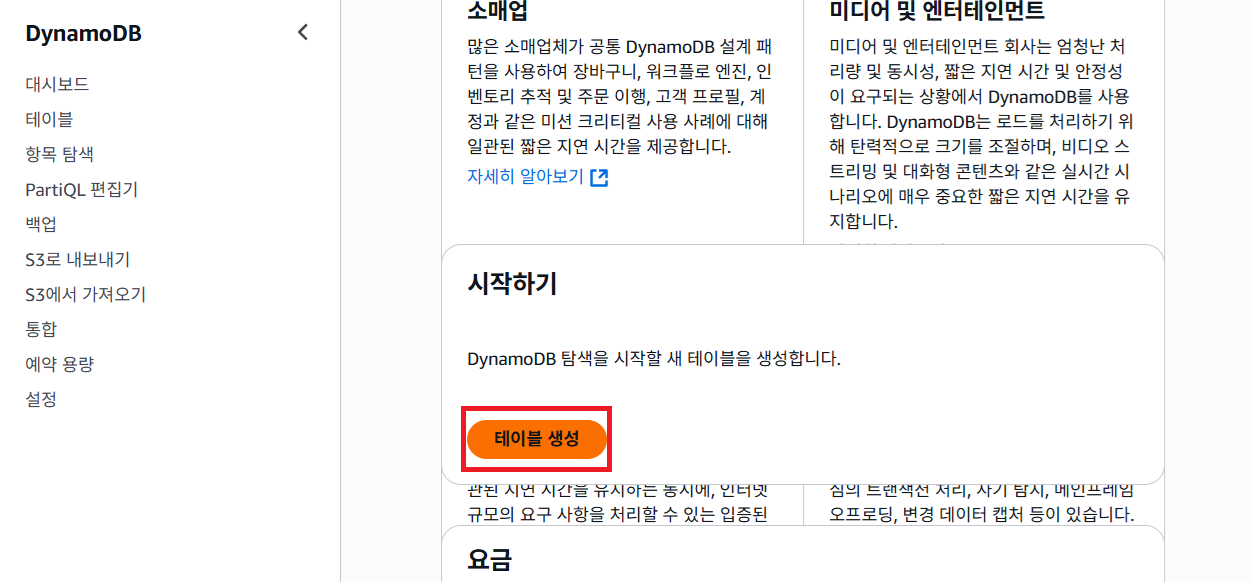Open 항목 탐색 menu item
This screenshot has width=1252, height=582.
(x=60, y=154)
